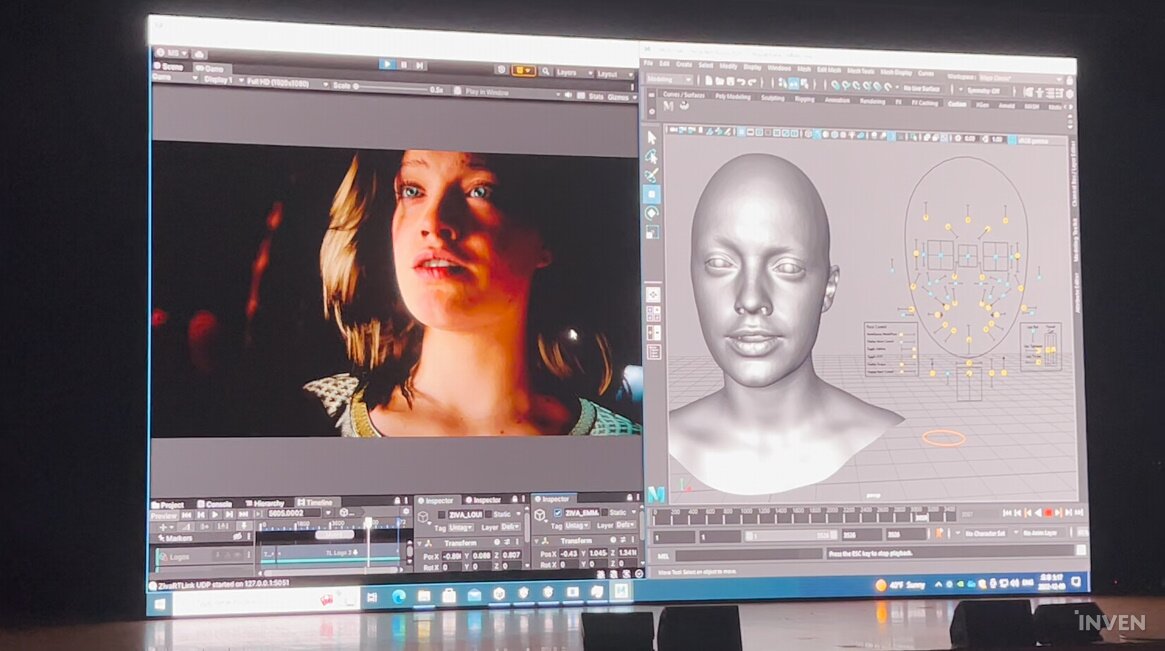1165x651 pixels.
Task: Select the Maya arrow Select tool
Action: click(652, 137)
